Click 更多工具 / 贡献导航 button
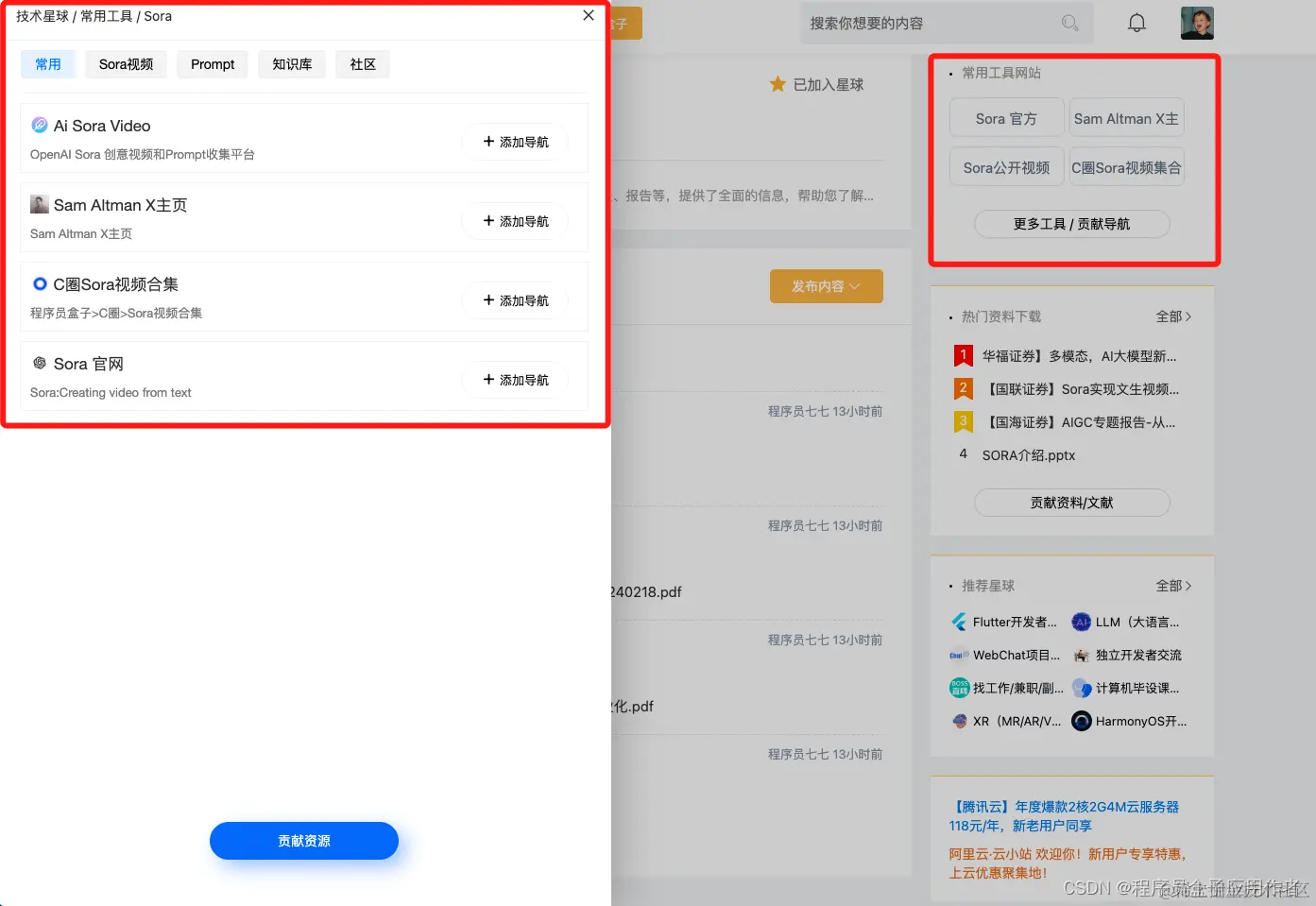The height and width of the screenshot is (906, 1316). [1072, 224]
